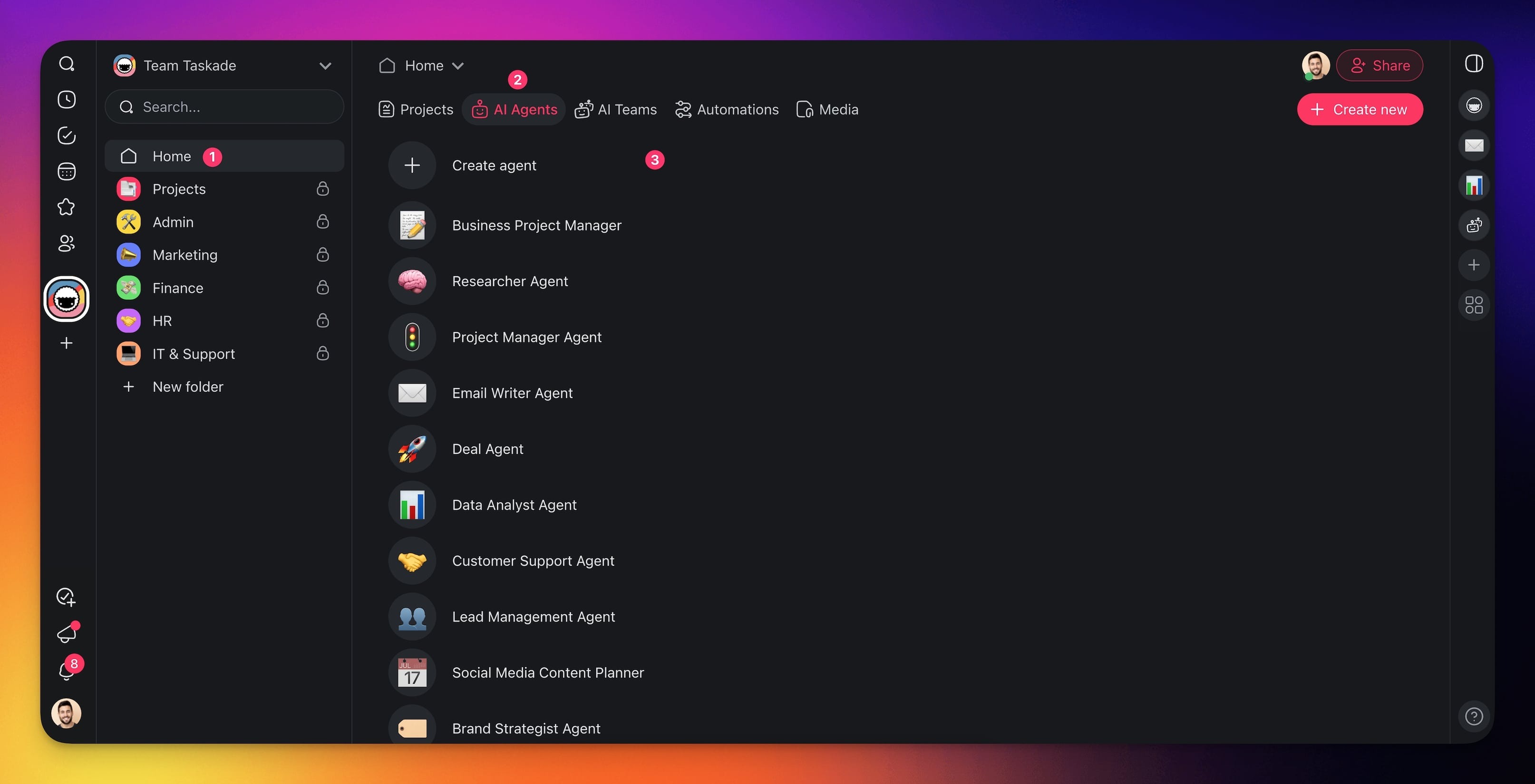Click the Share button
The image size is (1535, 784).
point(1380,66)
